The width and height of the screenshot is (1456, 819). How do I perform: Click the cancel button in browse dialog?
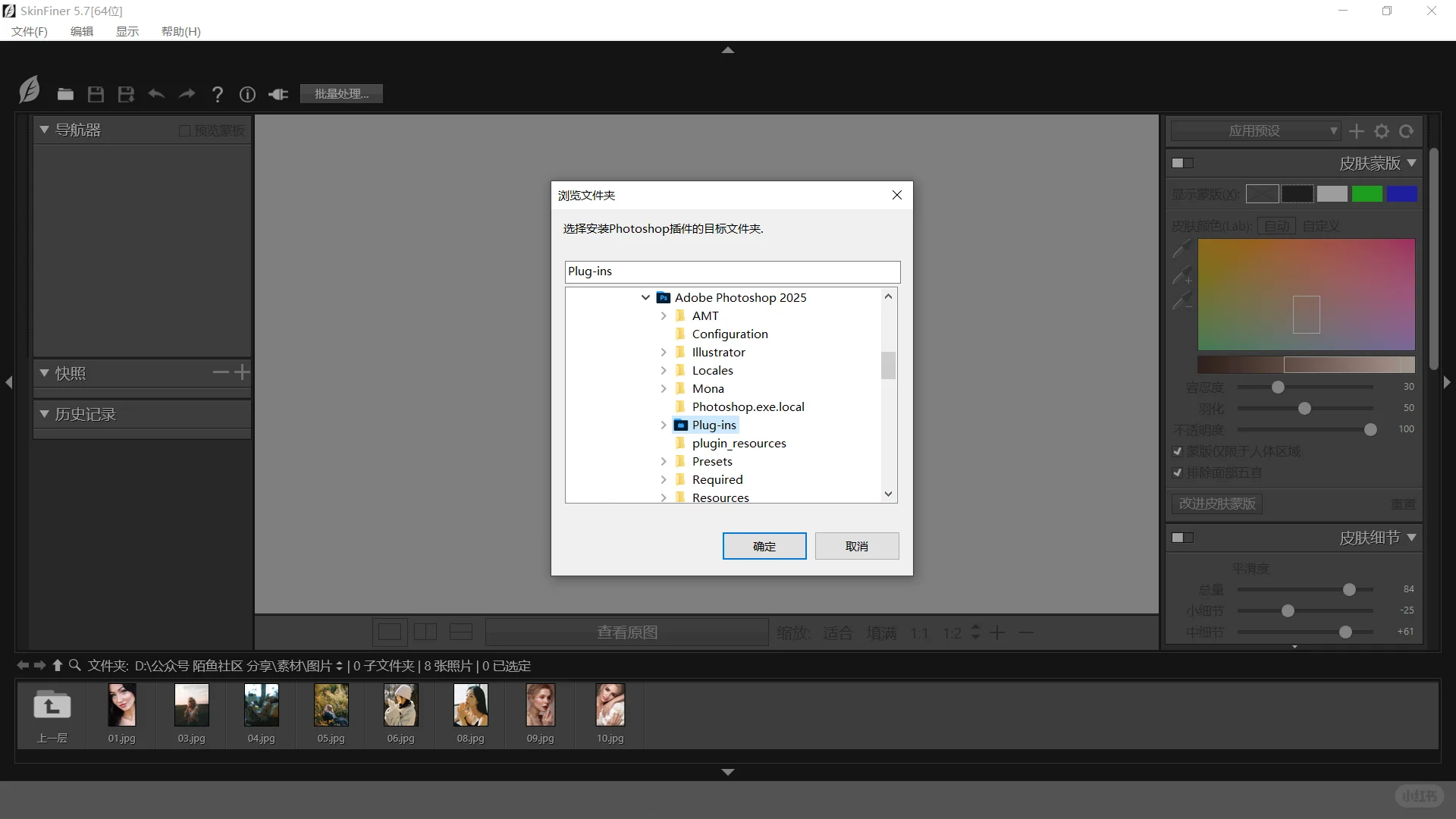(856, 546)
